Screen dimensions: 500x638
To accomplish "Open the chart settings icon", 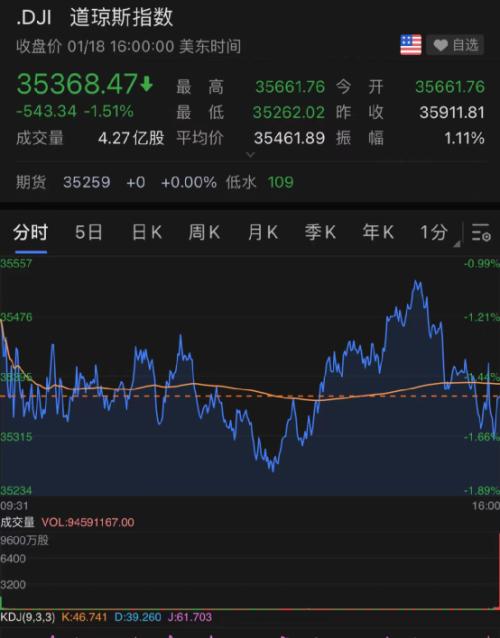I will [481, 232].
